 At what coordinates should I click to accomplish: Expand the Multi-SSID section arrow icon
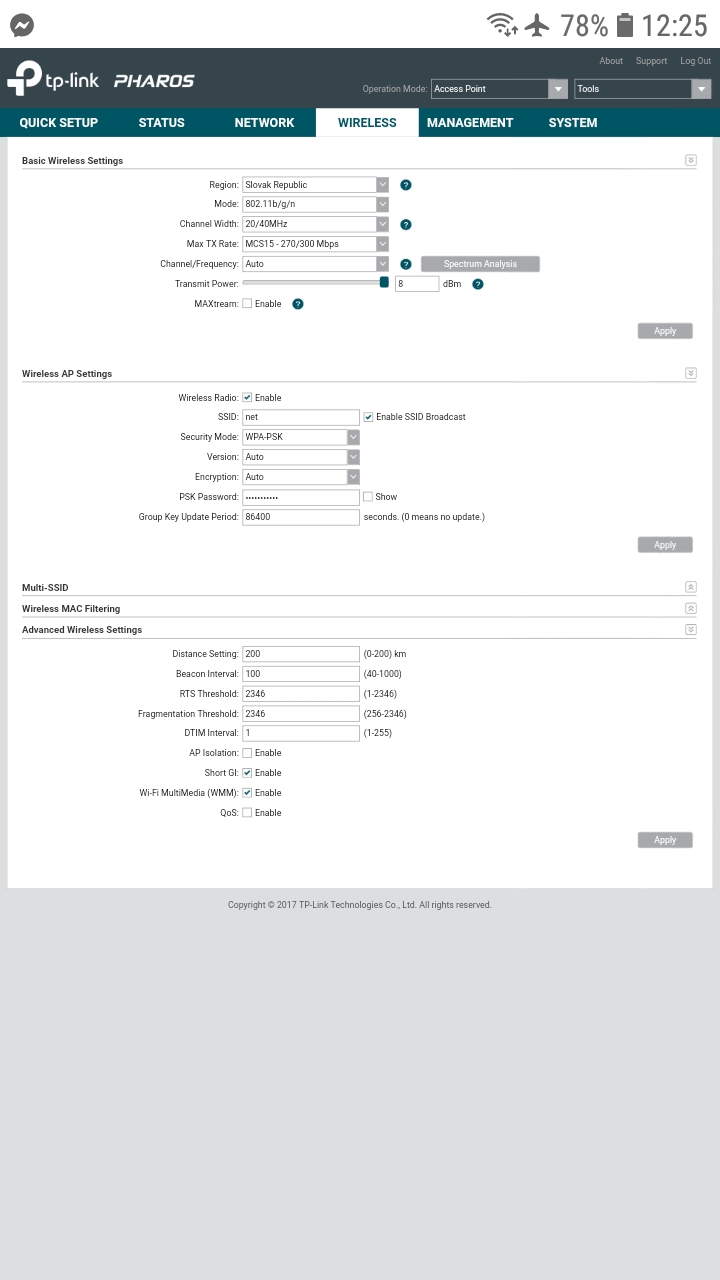(x=690, y=587)
